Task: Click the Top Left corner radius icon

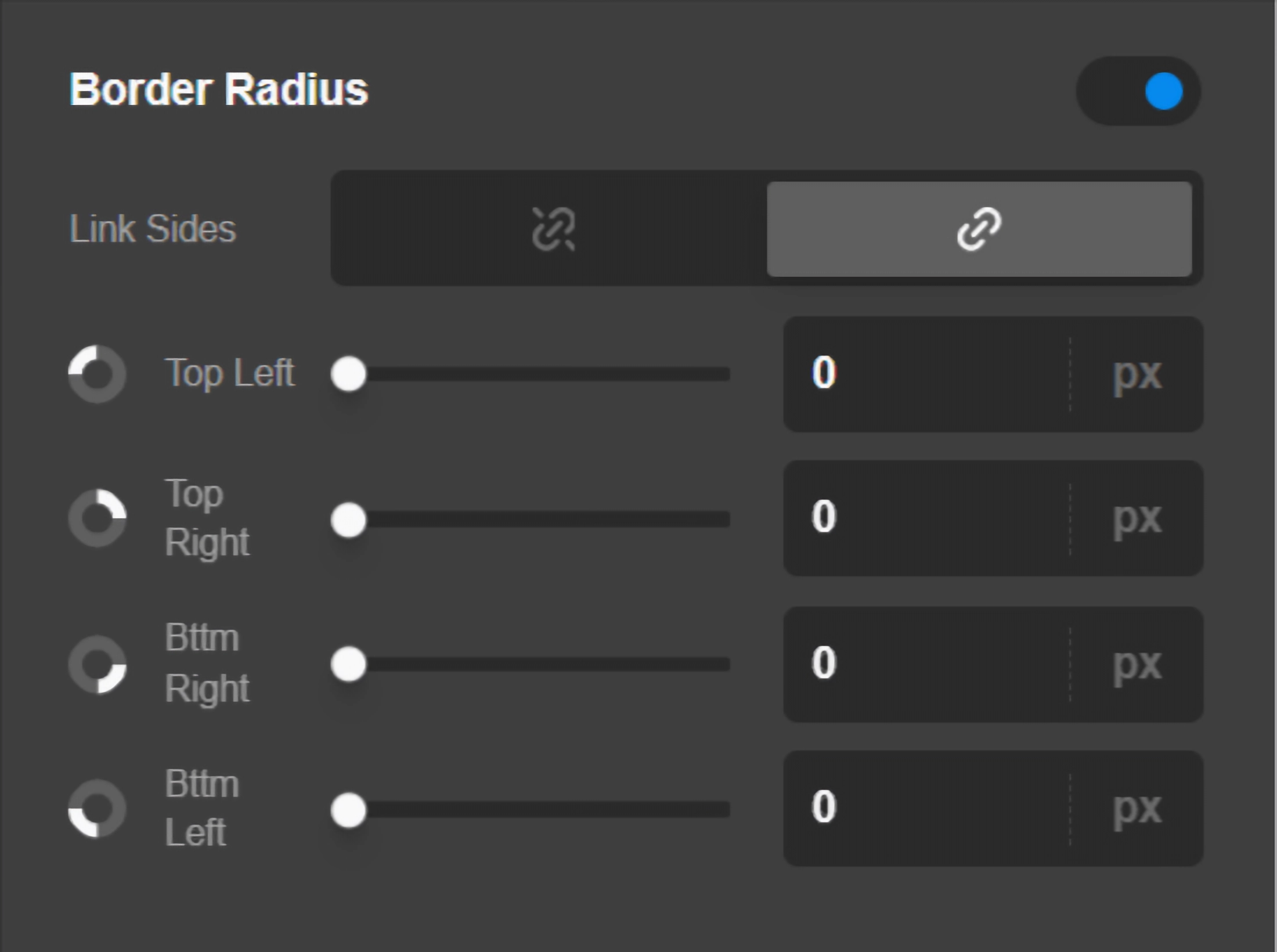Action: 97,374
